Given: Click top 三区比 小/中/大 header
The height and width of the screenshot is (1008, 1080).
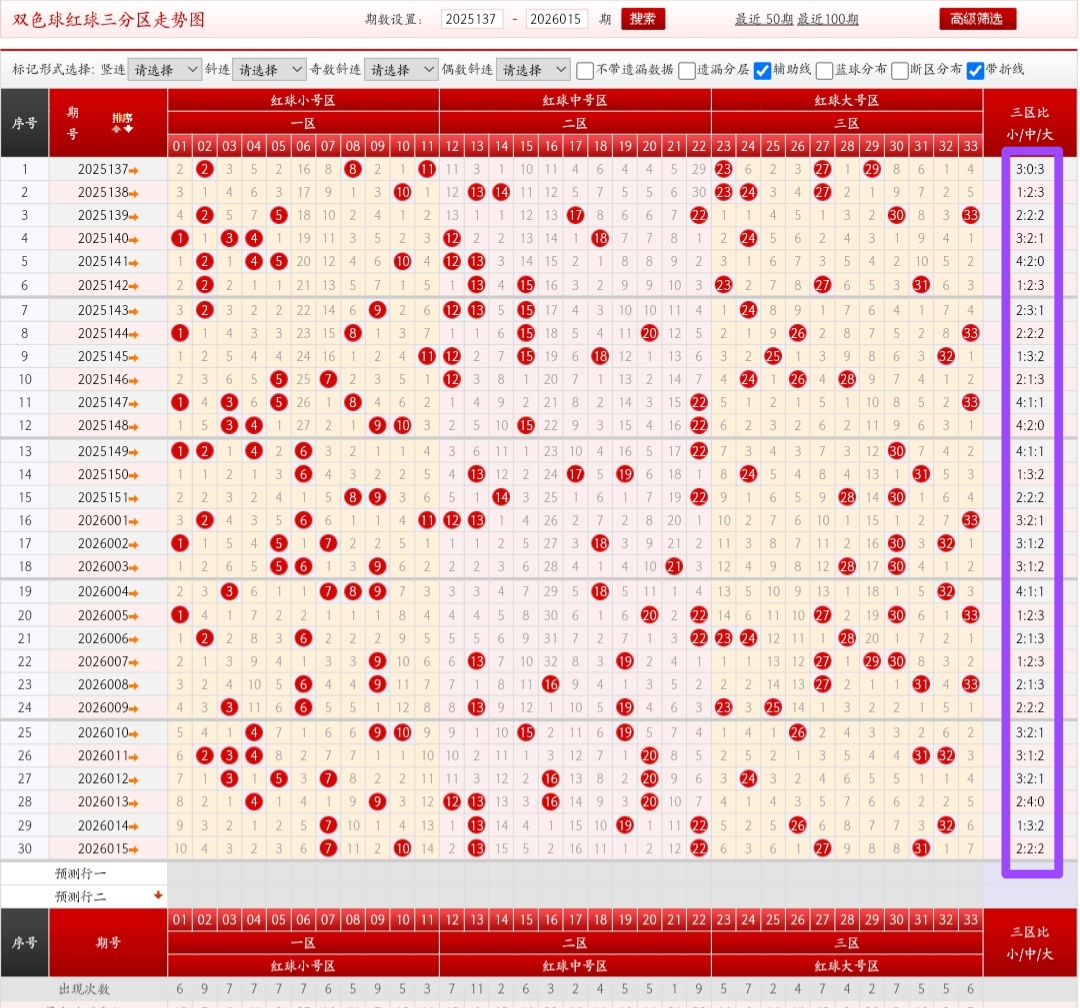Looking at the screenshot, I should click(x=1030, y=123).
